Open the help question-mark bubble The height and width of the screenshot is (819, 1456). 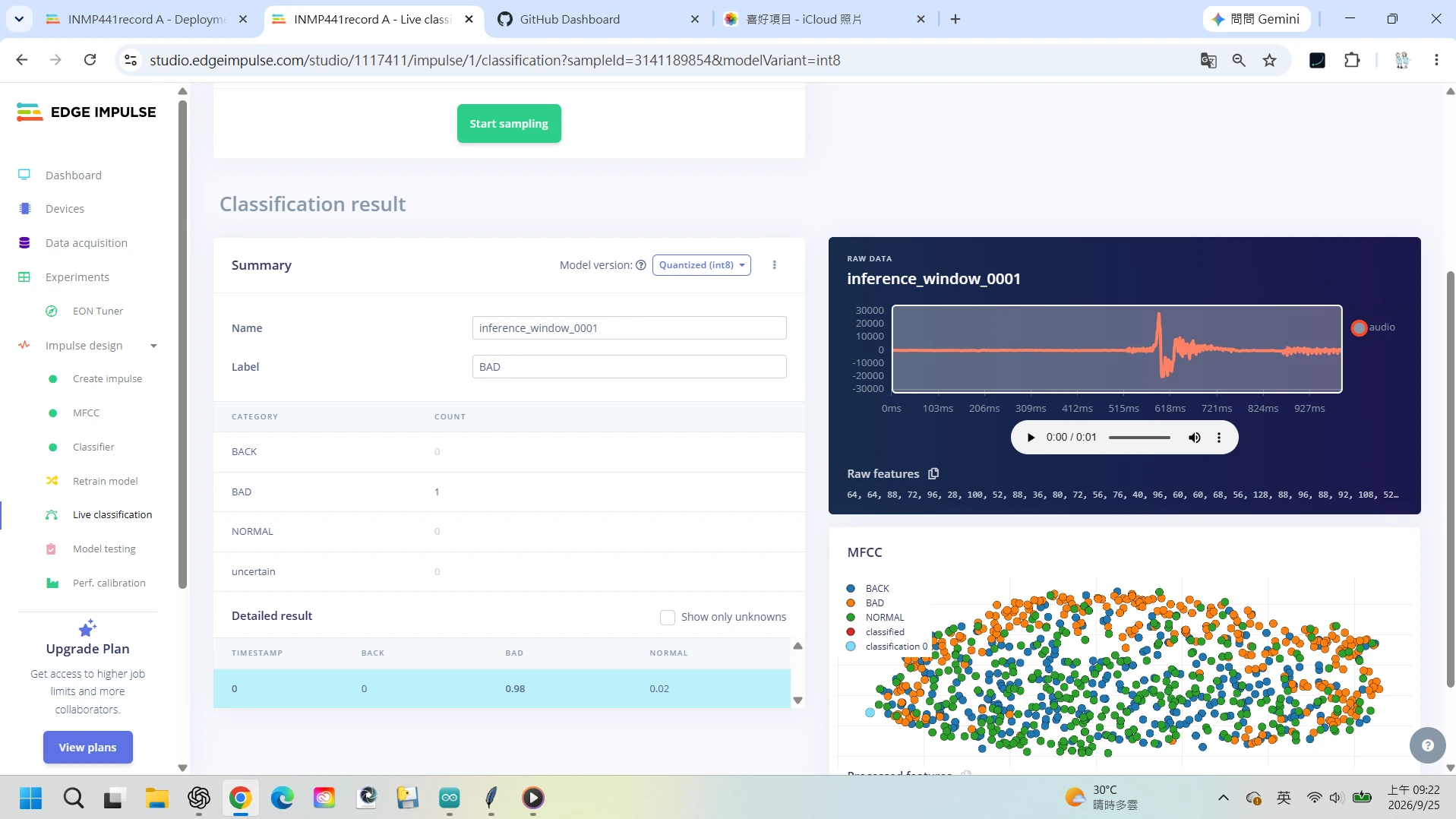coord(1427,745)
